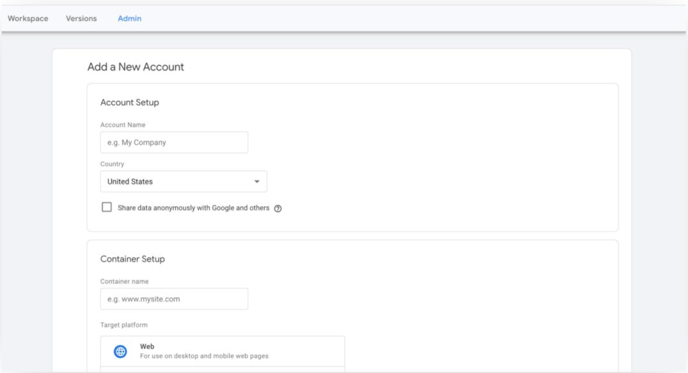Open the Versions tab
The height and width of the screenshot is (373, 688).
(81, 18)
